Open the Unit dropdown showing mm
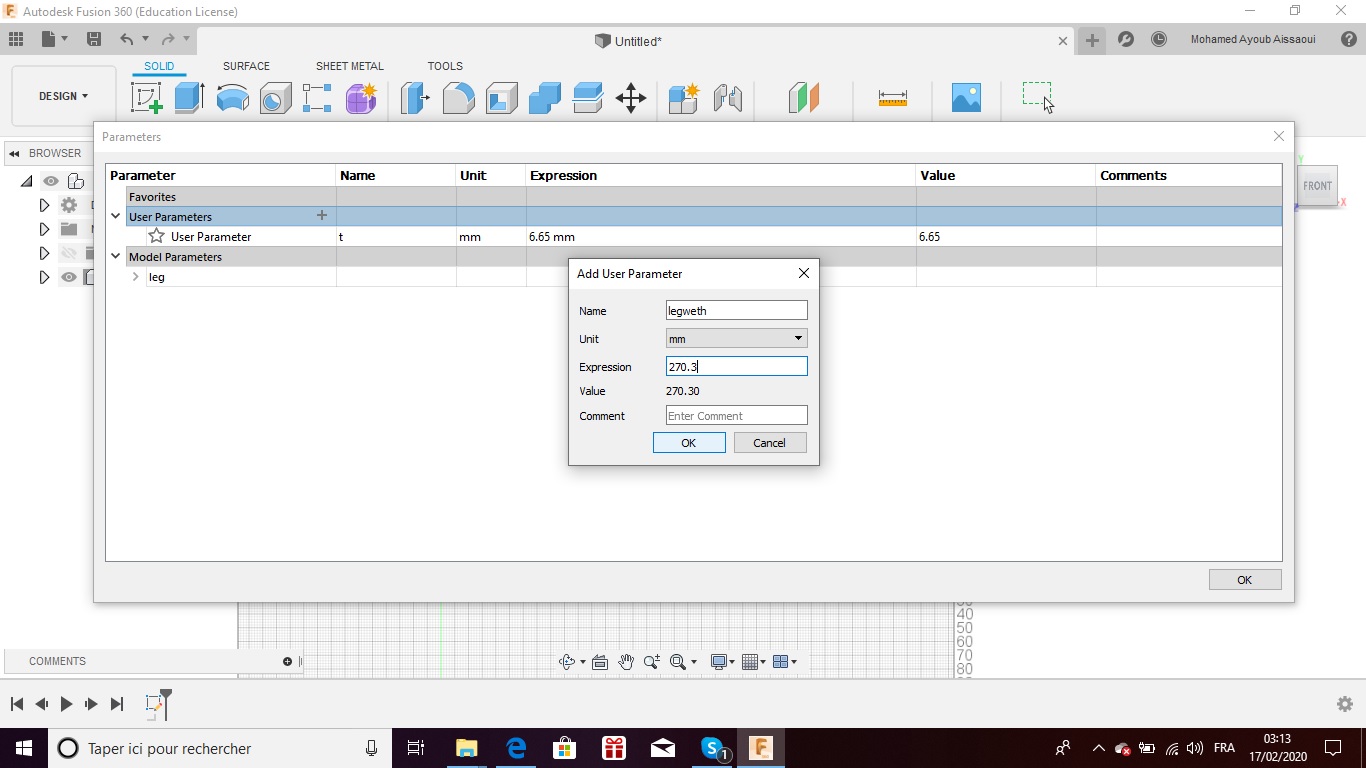This screenshot has width=1366, height=768. coord(736,338)
